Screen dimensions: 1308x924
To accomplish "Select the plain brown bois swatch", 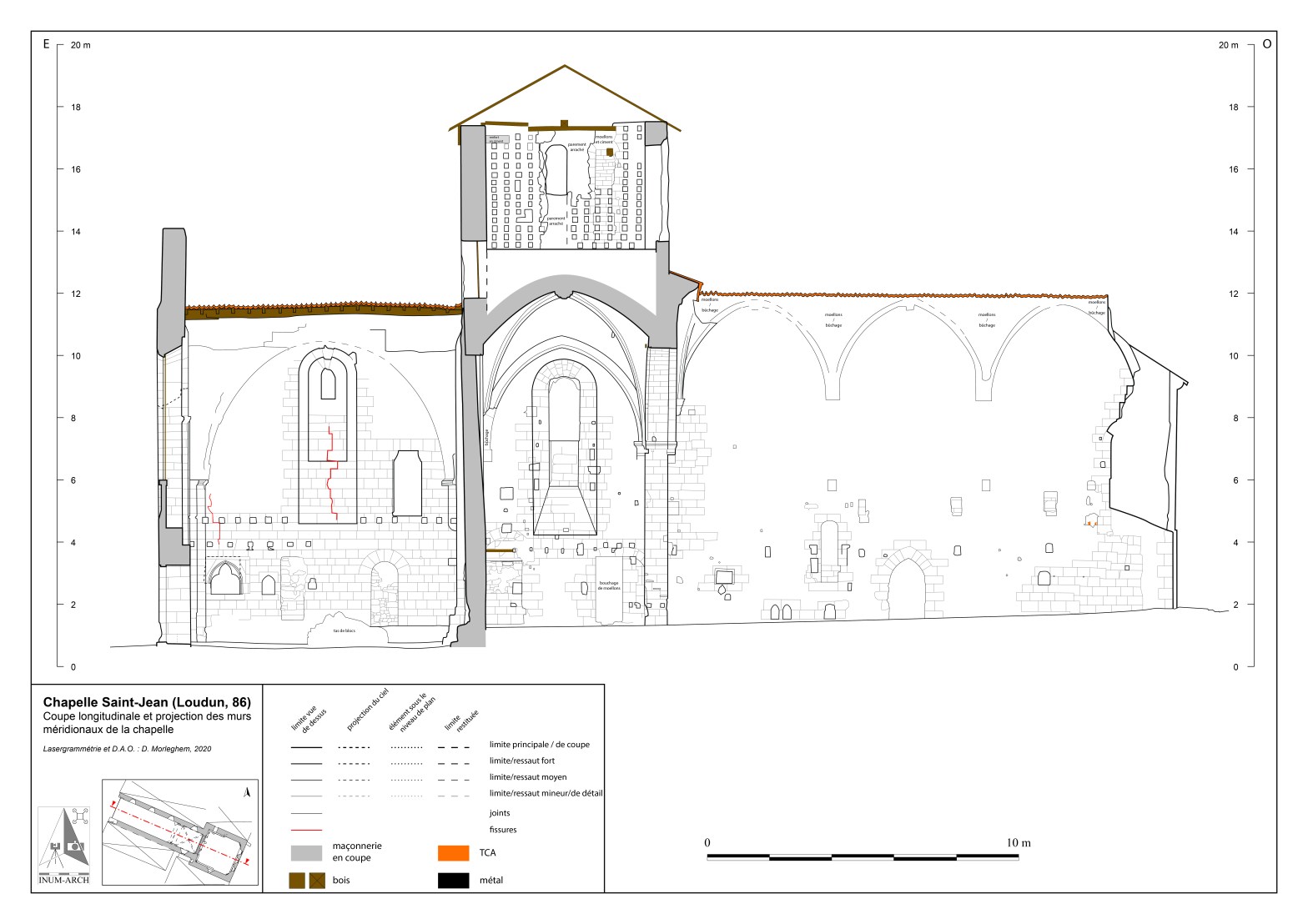I will pos(296,880).
